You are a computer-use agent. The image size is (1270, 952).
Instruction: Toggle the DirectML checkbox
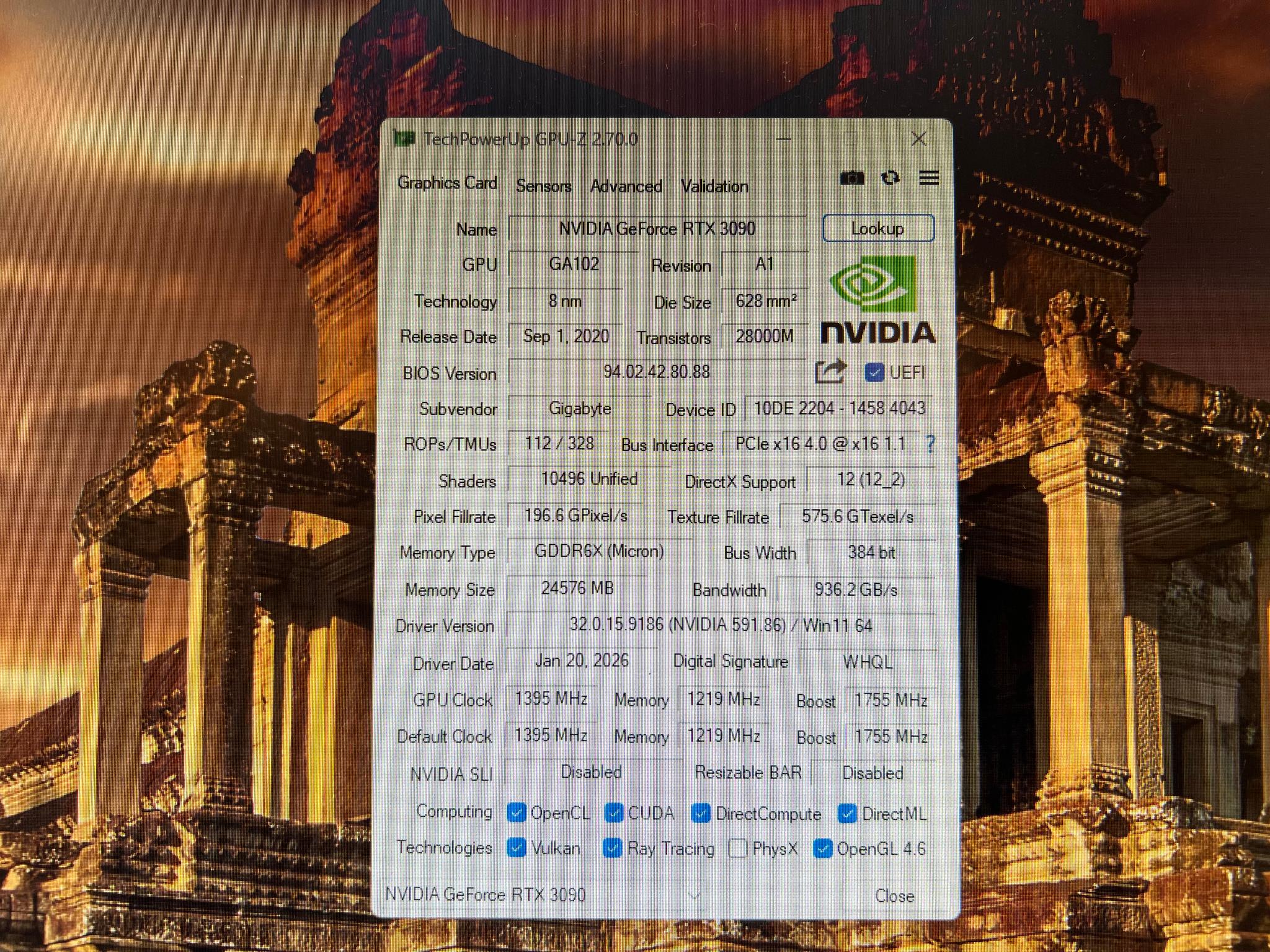tap(846, 813)
